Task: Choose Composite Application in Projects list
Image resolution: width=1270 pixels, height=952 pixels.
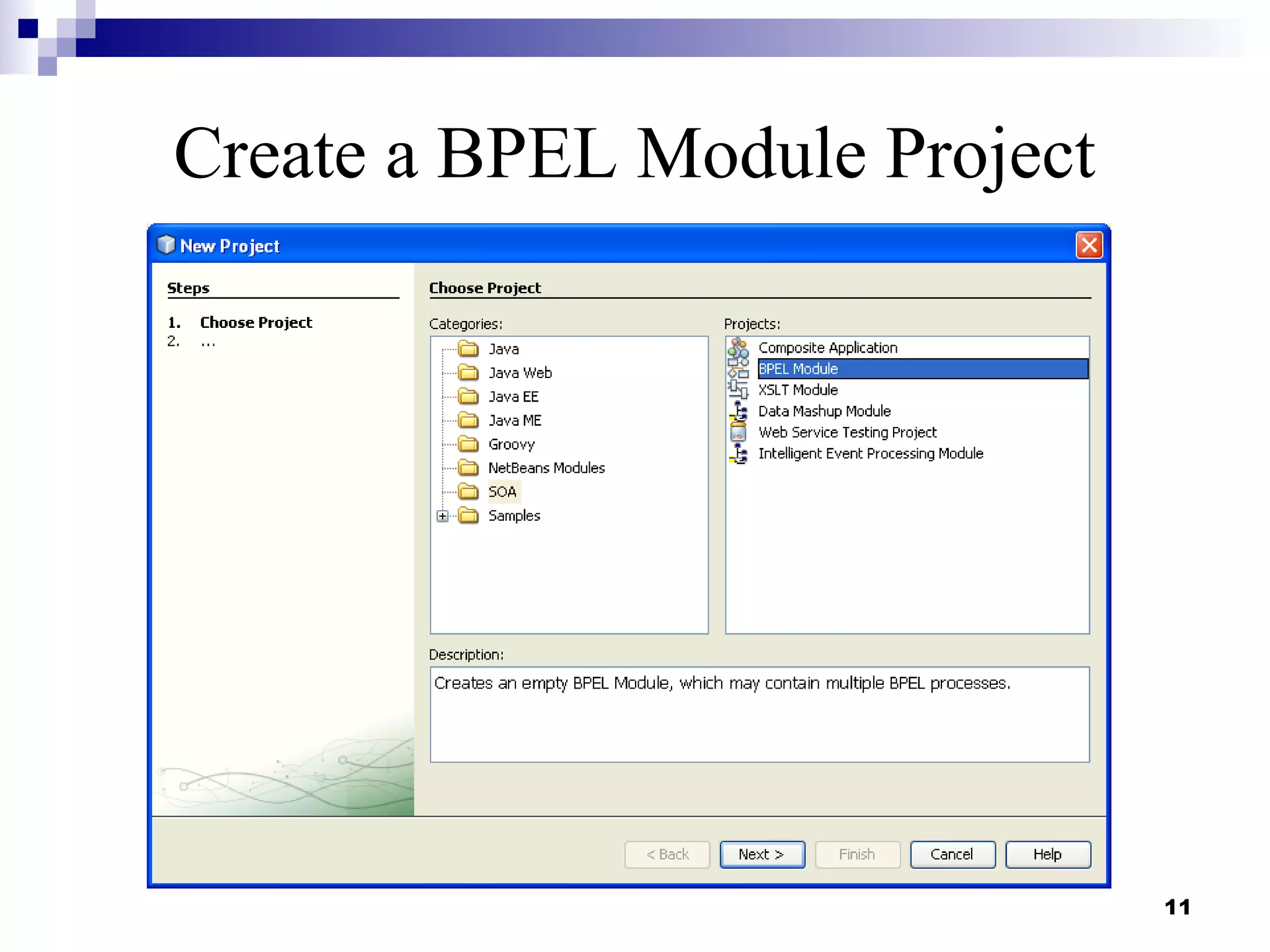Action: [828, 348]
